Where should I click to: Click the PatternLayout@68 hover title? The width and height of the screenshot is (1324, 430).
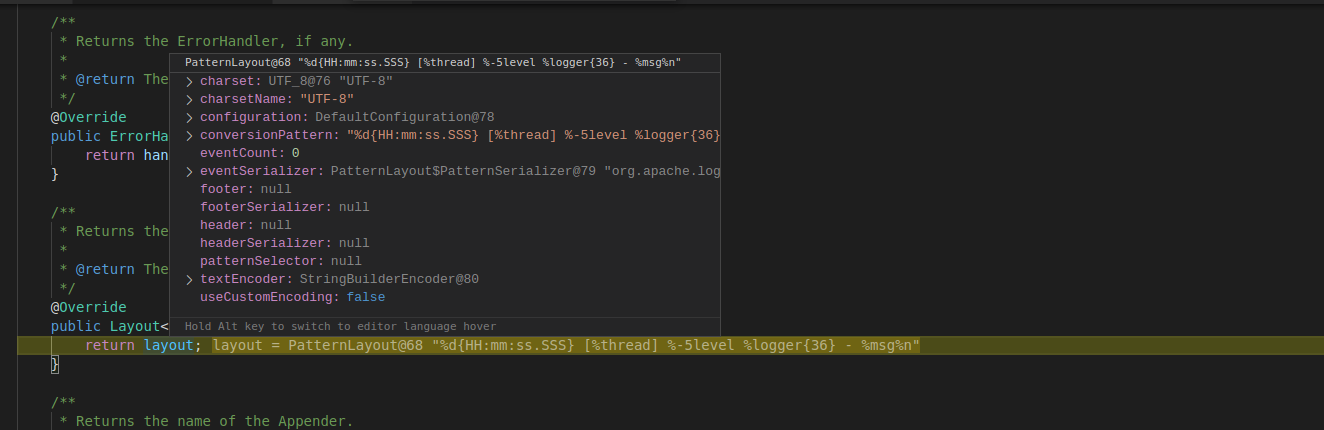433,62
